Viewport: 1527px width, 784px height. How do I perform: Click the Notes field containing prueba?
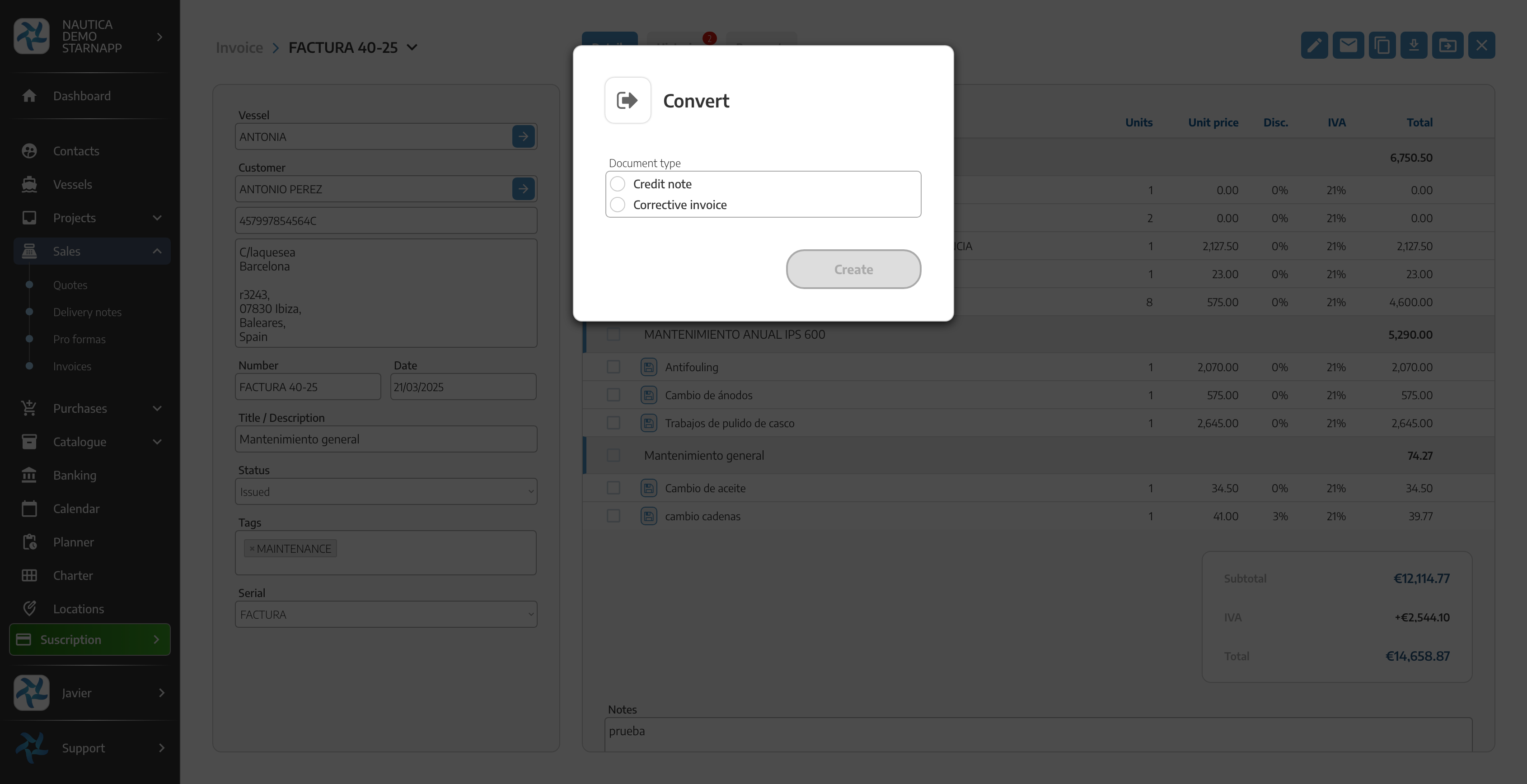coord(1038,735)
